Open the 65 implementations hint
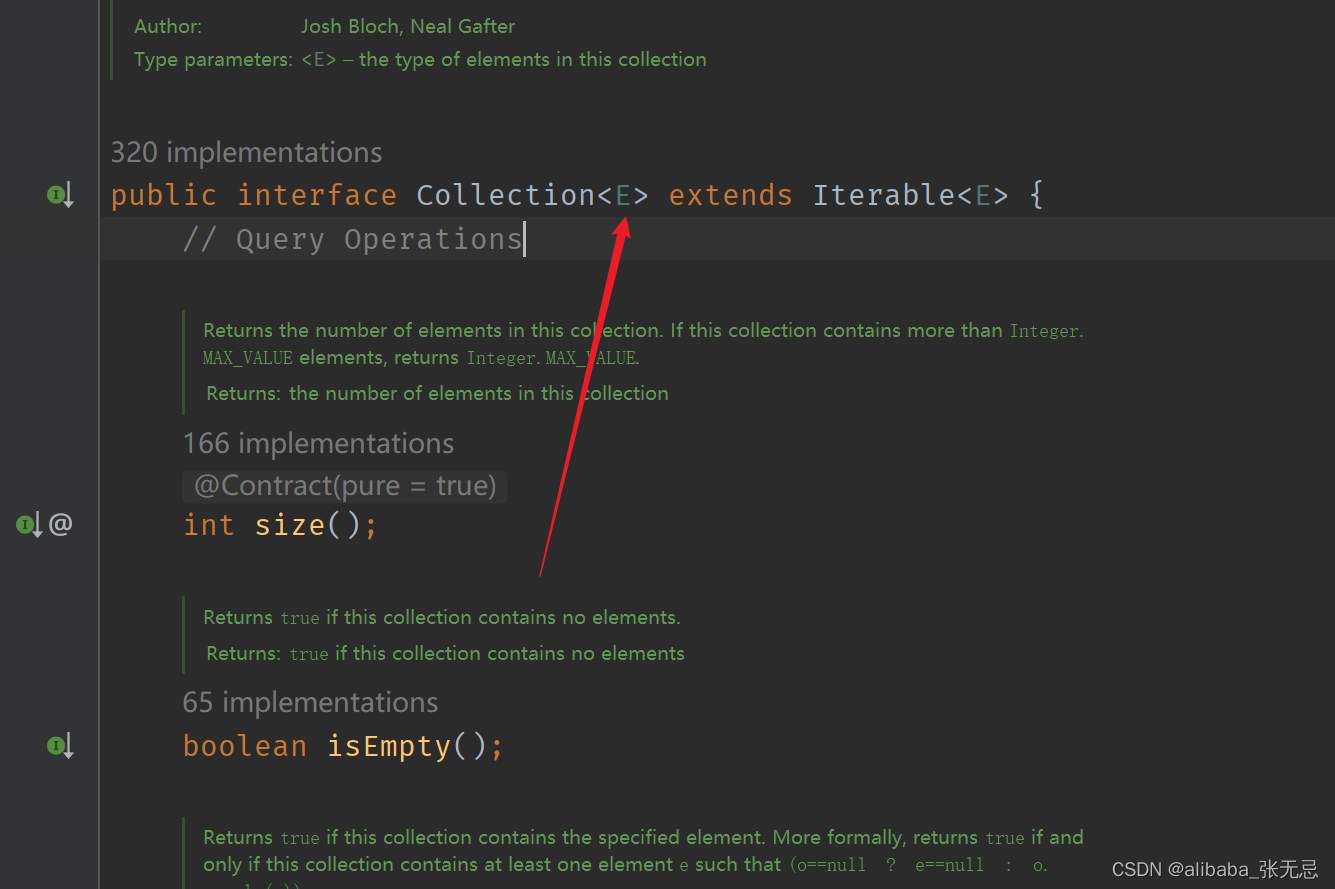This screenshot has width=1335, height=889. coord(310,702)
